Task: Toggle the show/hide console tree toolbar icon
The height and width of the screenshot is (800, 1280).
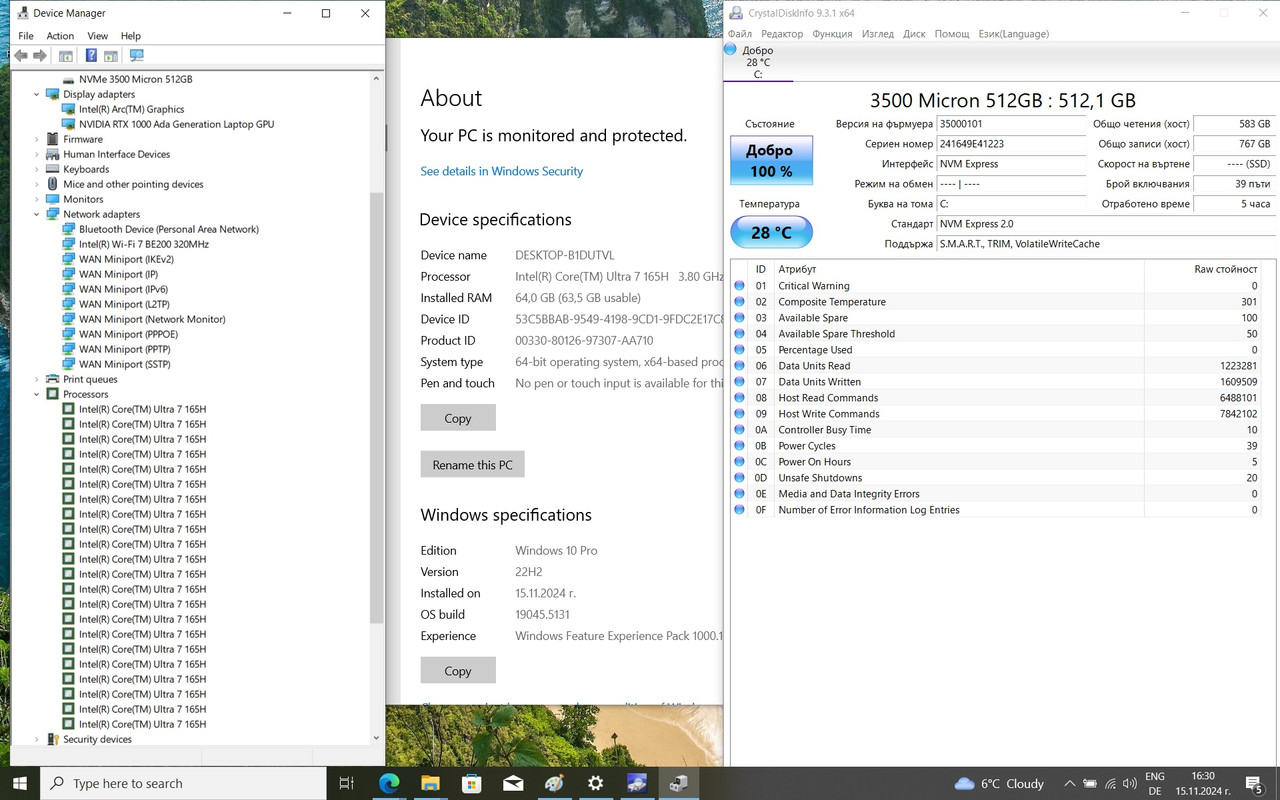Action: tap(65, 56)
